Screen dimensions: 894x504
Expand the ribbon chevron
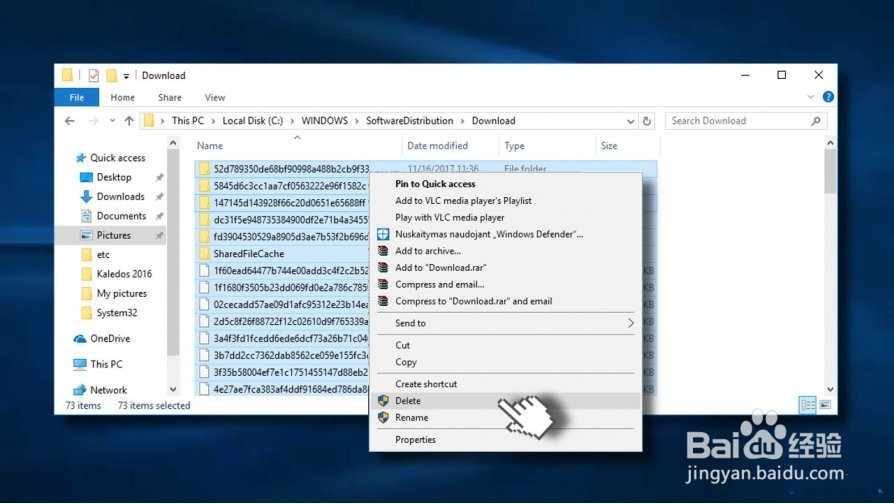coord(811,97)
